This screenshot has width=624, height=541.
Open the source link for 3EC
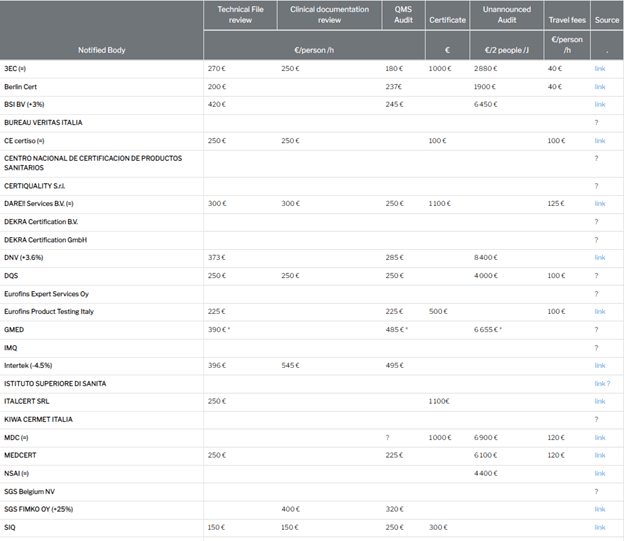coord(599,68)
